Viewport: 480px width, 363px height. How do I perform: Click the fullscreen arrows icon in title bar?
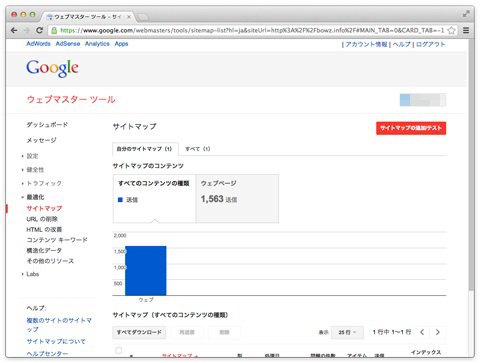tap(466, 14)
